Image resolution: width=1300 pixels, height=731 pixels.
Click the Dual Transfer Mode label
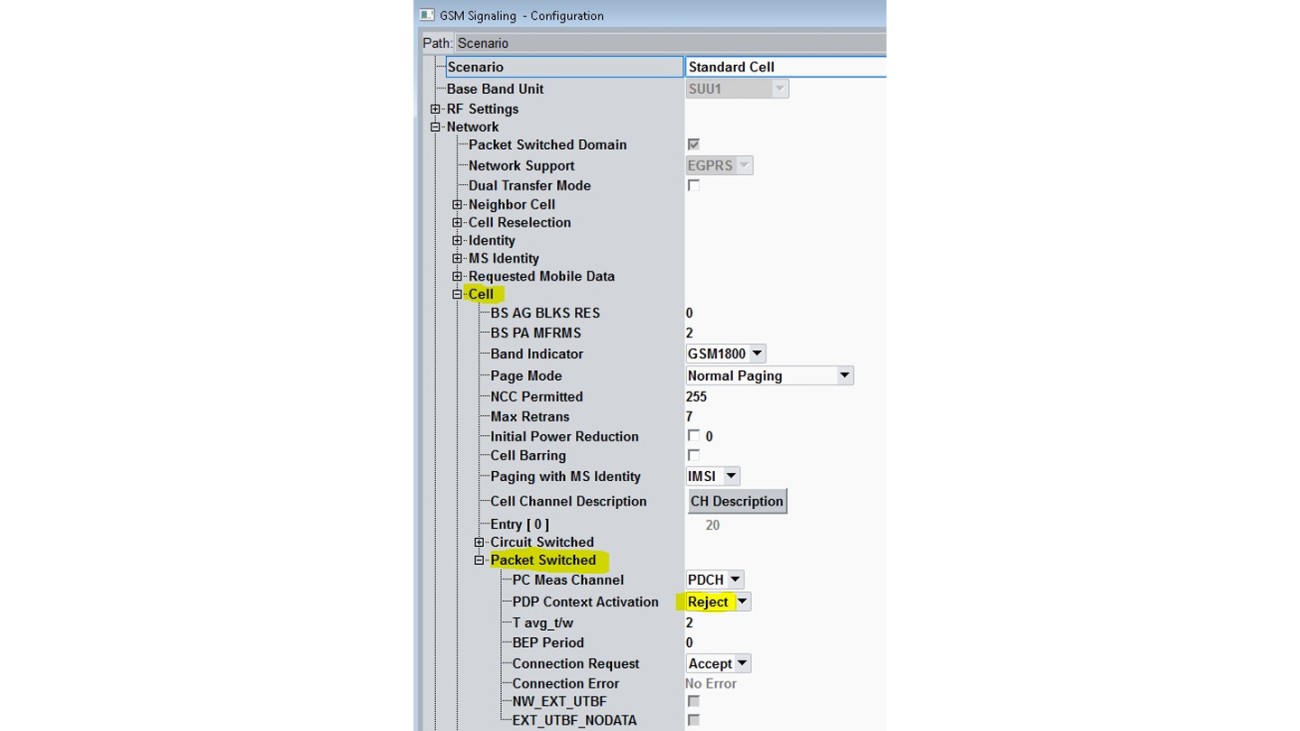coord(529,185)
